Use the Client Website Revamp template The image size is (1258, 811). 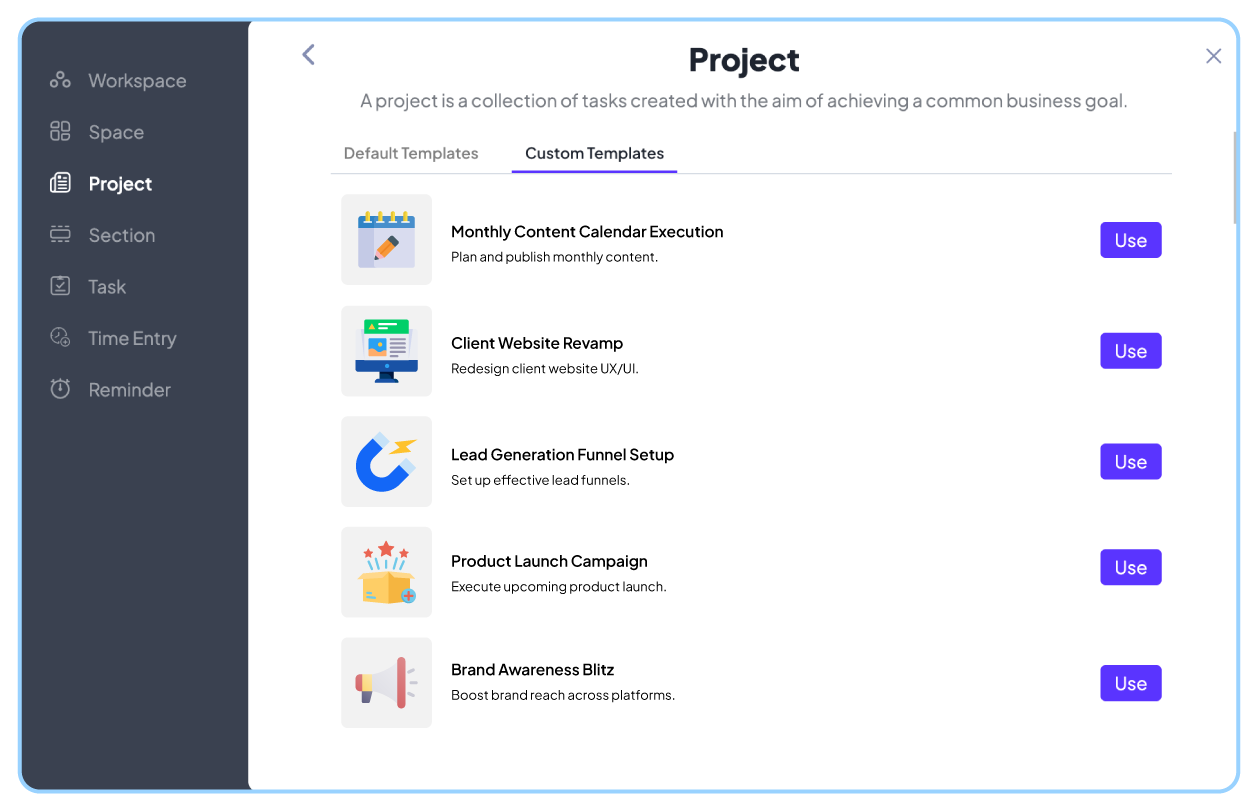click(x=1131, y=351)
